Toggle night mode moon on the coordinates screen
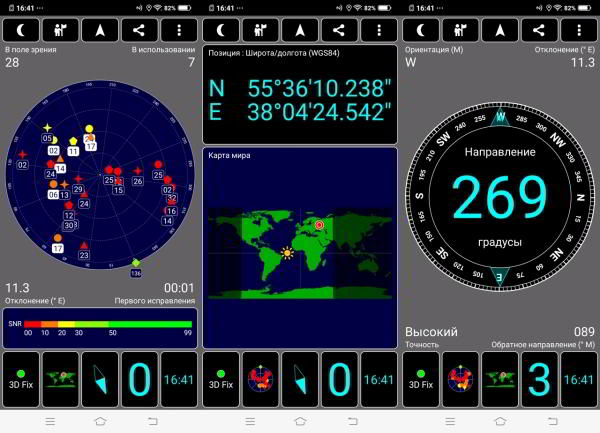The width and height of the screenshot is (600, 433). tap(220, 30)
